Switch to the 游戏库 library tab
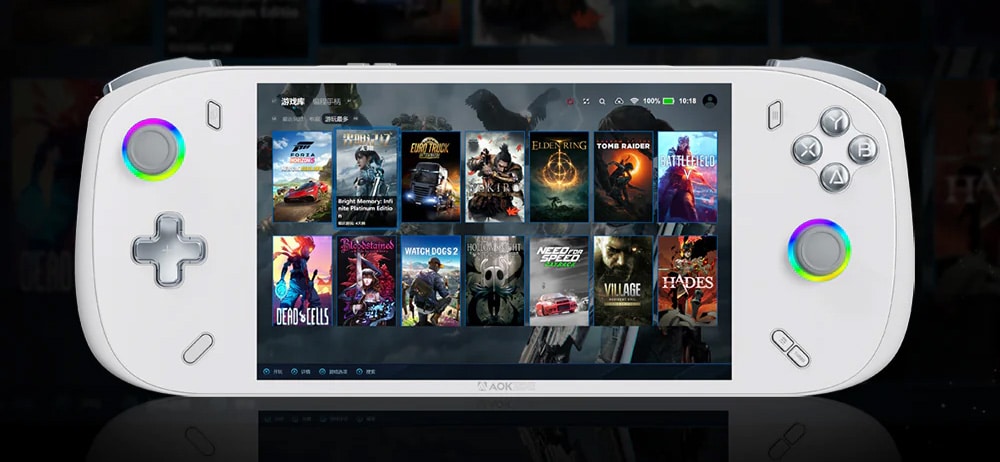The height and width of the screenshot is (462, 1000). click(293, 101)
